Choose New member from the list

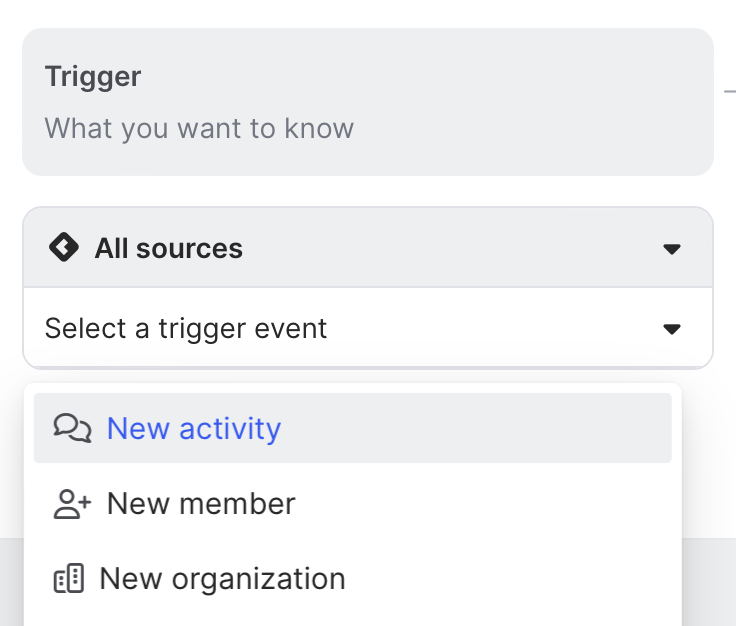[x=201, y=503]
